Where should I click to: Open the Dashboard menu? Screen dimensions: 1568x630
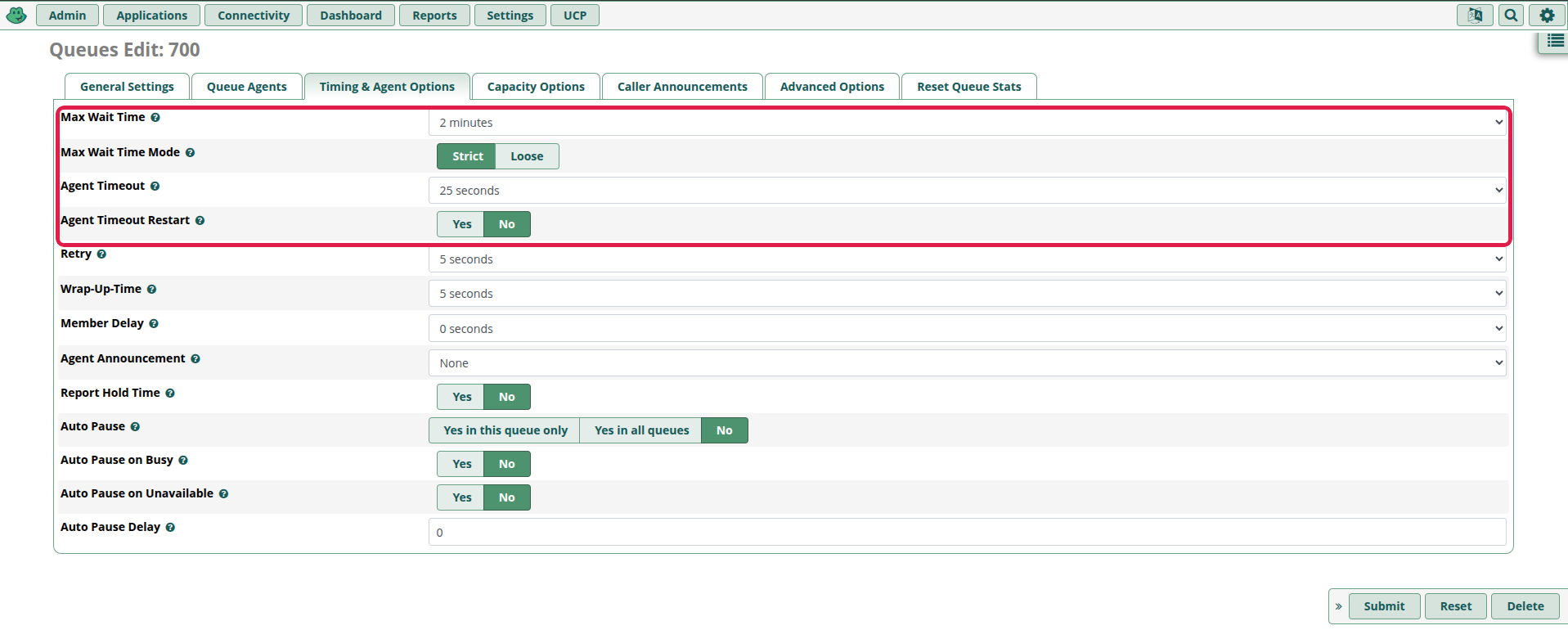click(351, 16)
